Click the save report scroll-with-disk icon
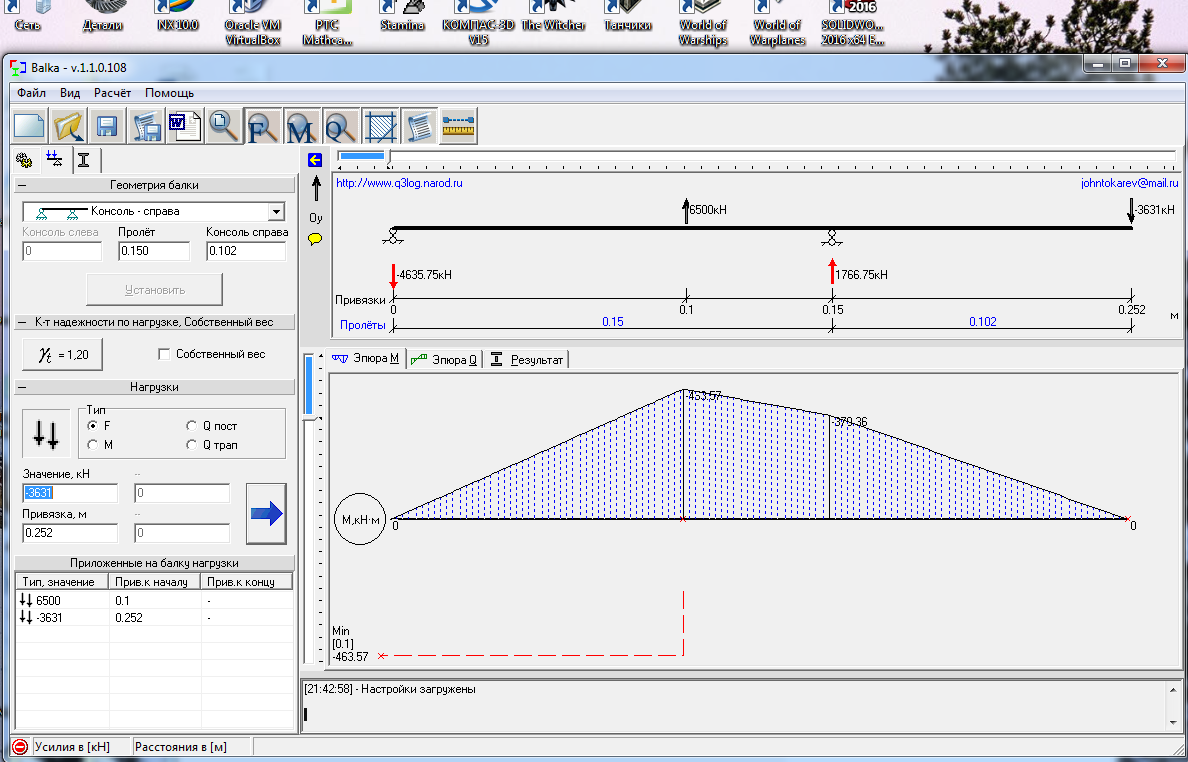 (x=147, y=126)
